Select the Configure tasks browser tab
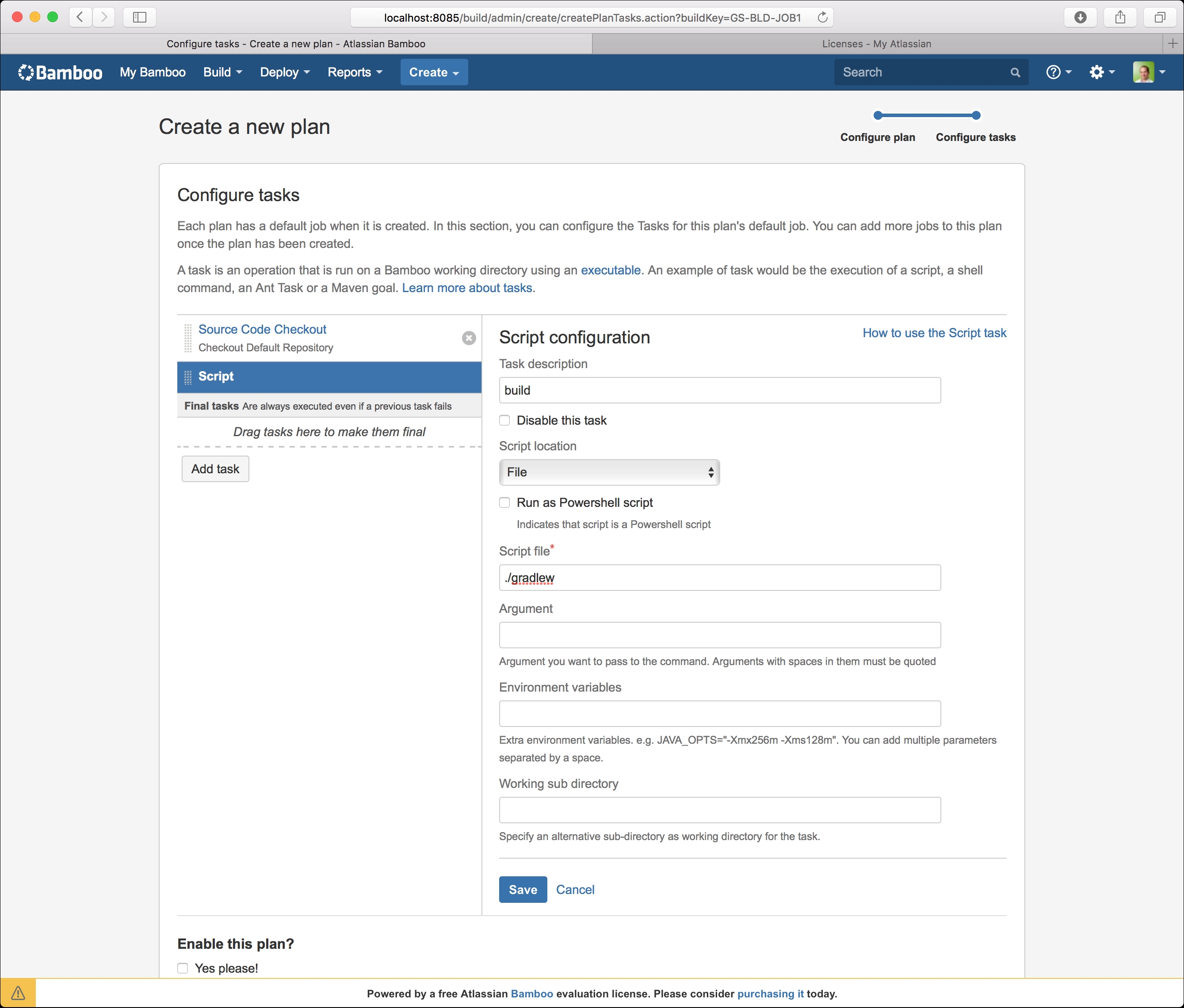Viewport: 1184px width, 1008px height. [x=296, y=43]
